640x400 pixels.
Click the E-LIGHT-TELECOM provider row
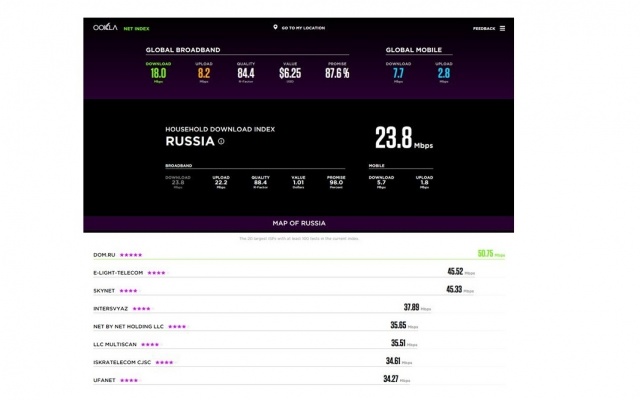coord(299,273)
